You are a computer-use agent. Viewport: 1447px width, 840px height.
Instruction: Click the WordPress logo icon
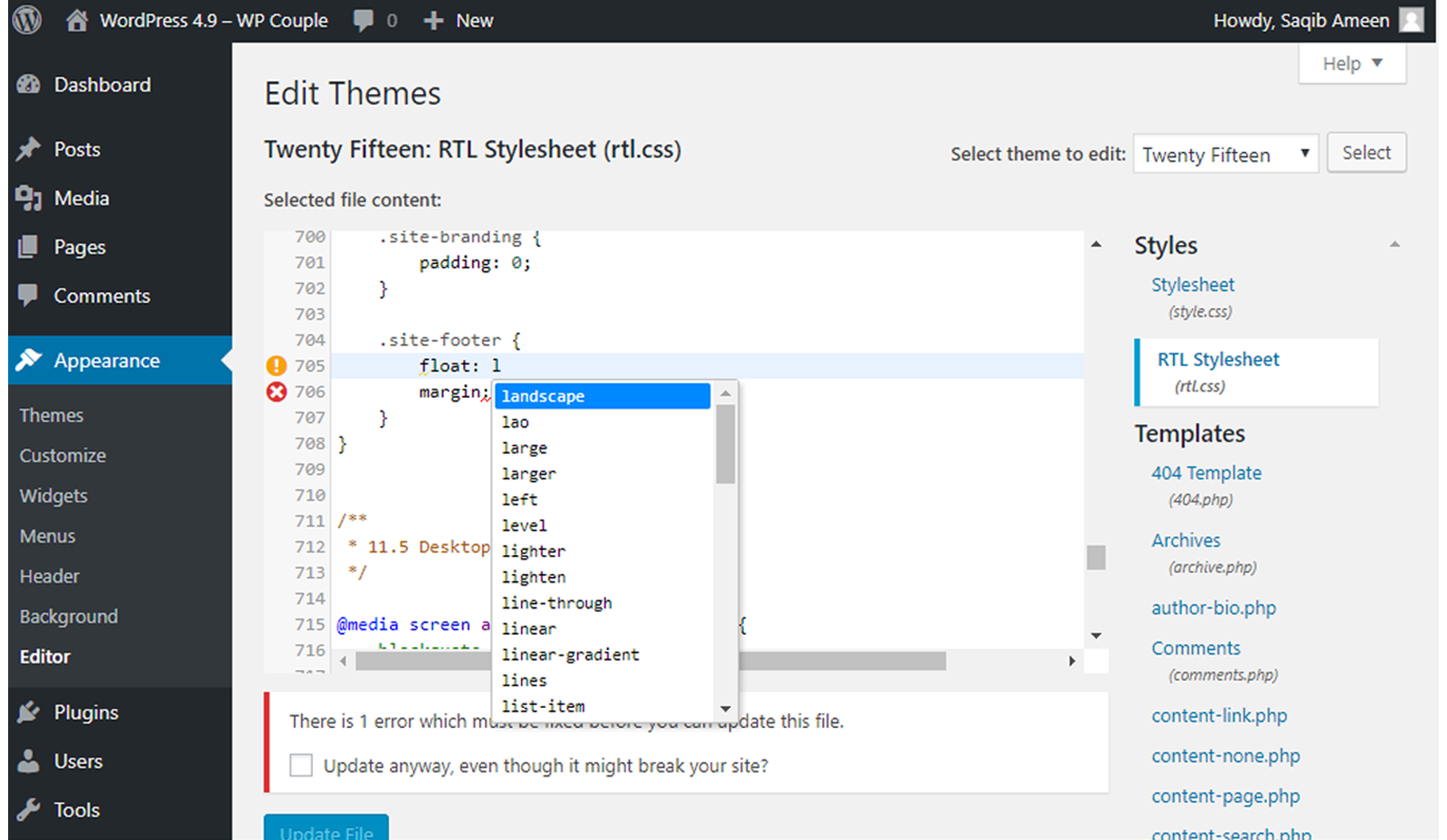pyautogui.click(x=27, y=20)
